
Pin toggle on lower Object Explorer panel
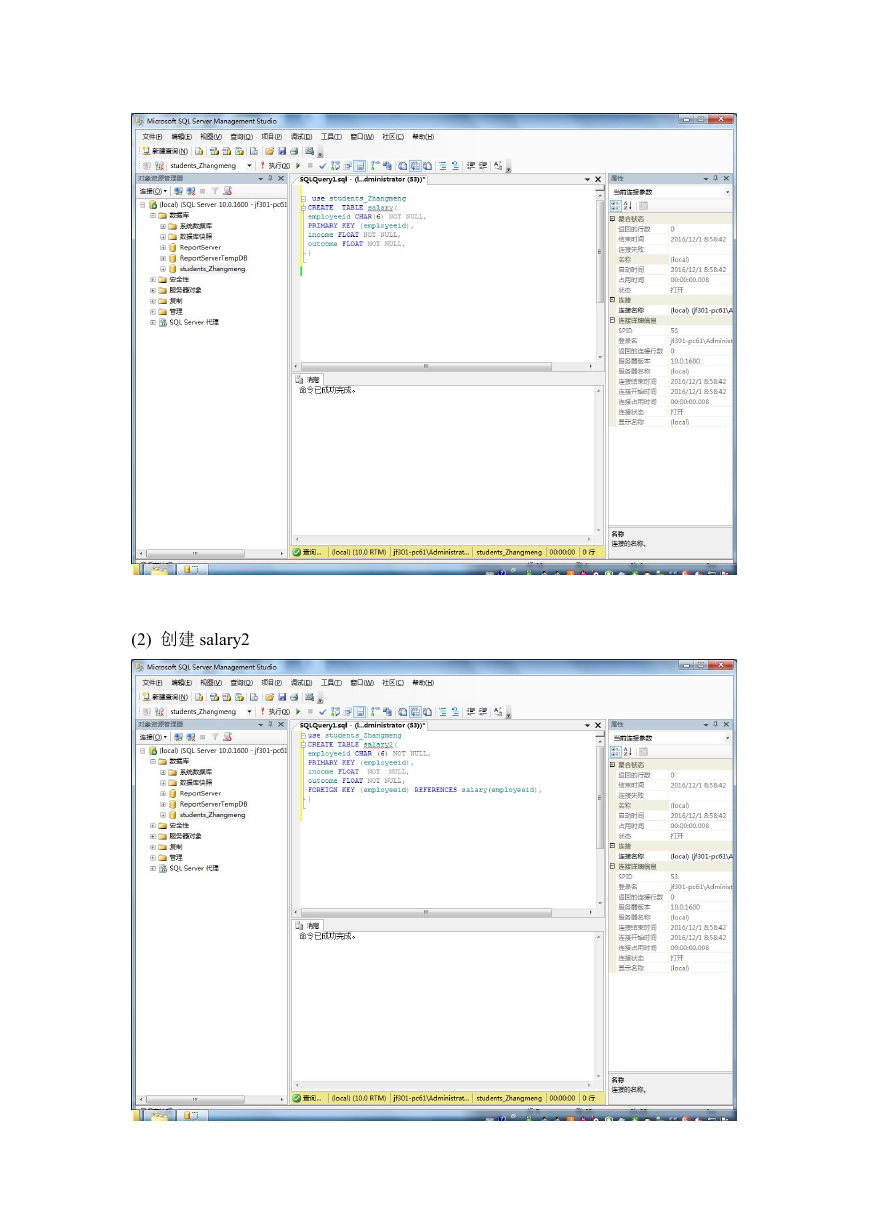click(270, 724)
